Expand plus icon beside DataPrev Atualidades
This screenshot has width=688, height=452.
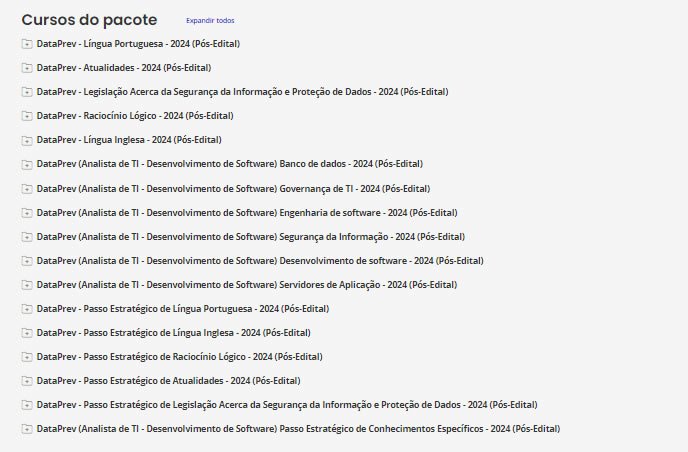[27, 68]
